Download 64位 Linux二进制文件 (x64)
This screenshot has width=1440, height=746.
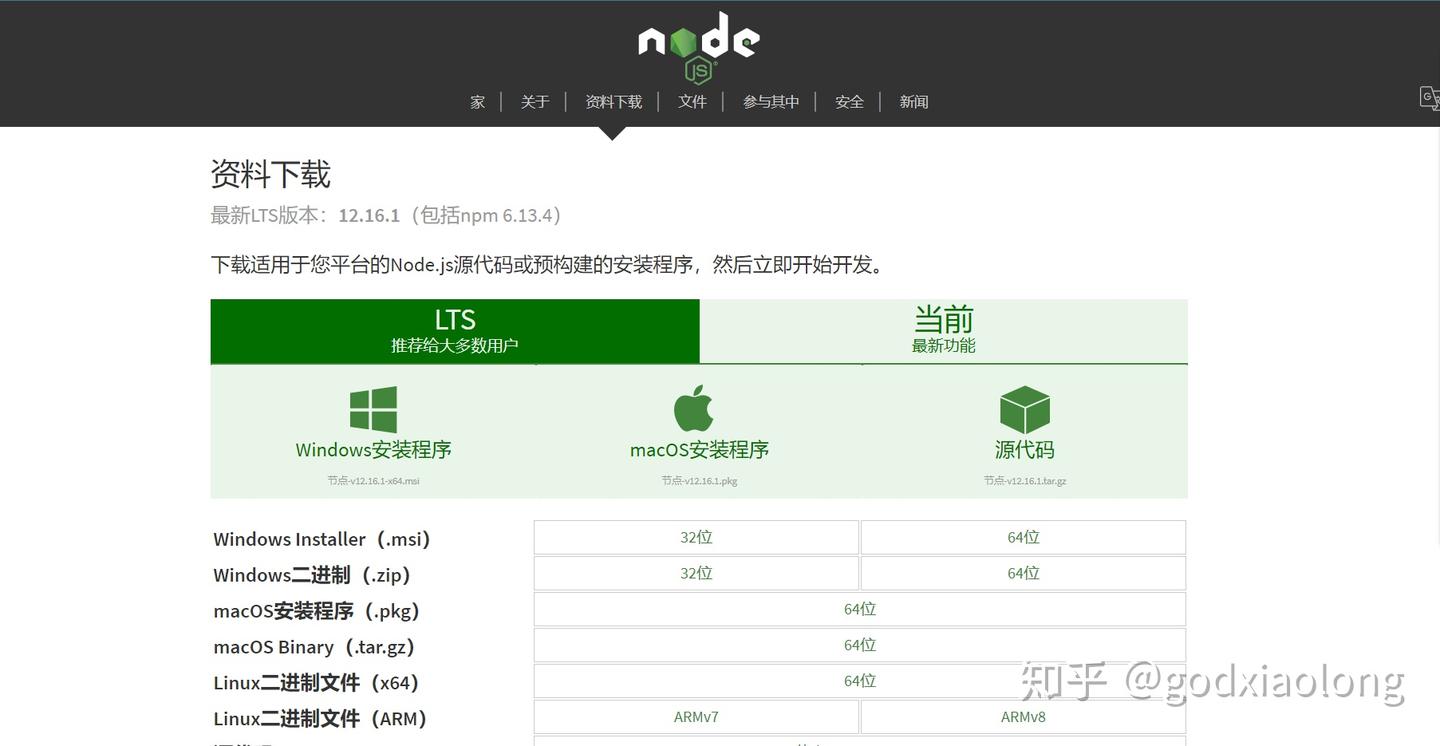click(860, 681)
